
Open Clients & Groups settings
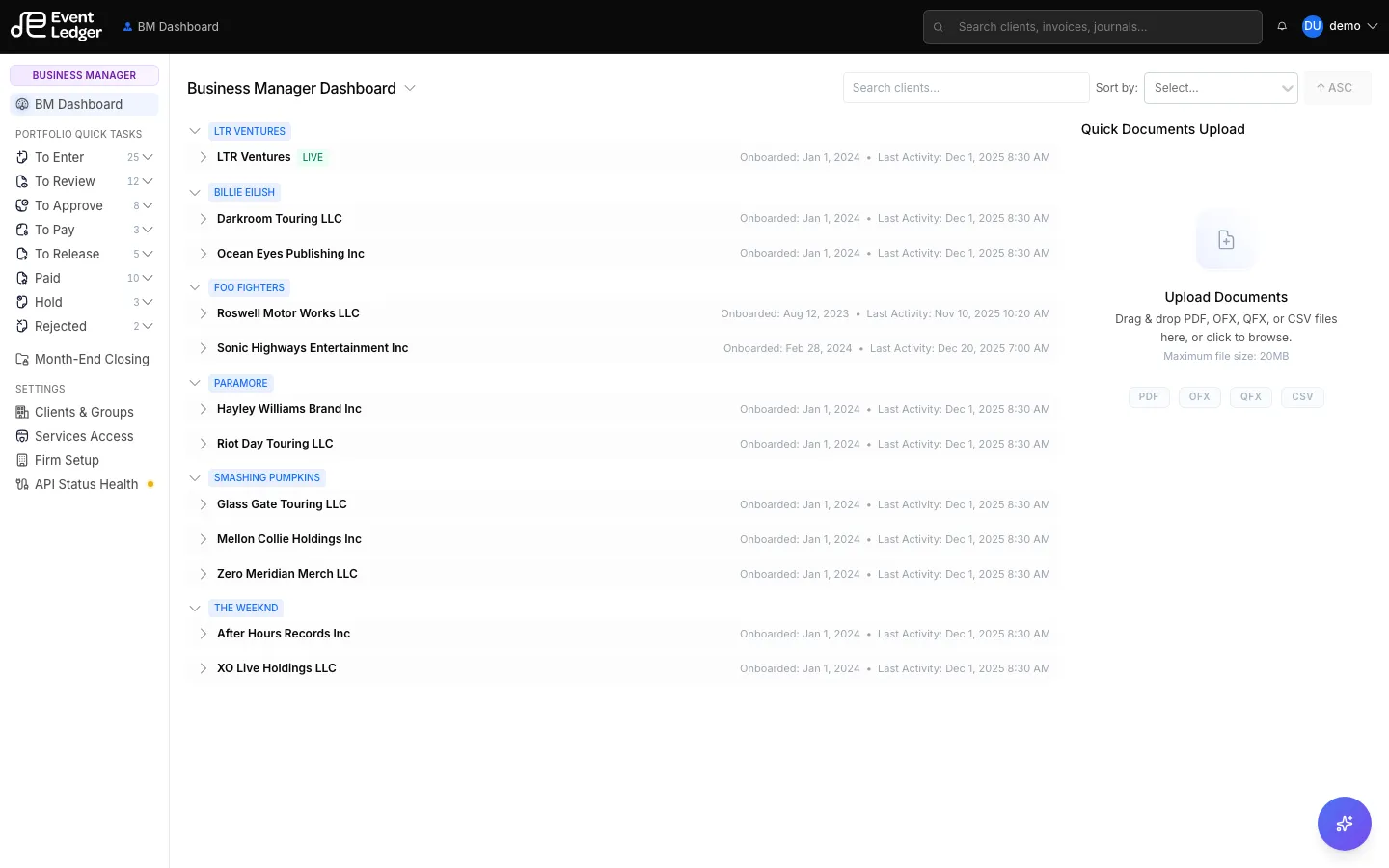pyautogui.click(x=84, y=412)
